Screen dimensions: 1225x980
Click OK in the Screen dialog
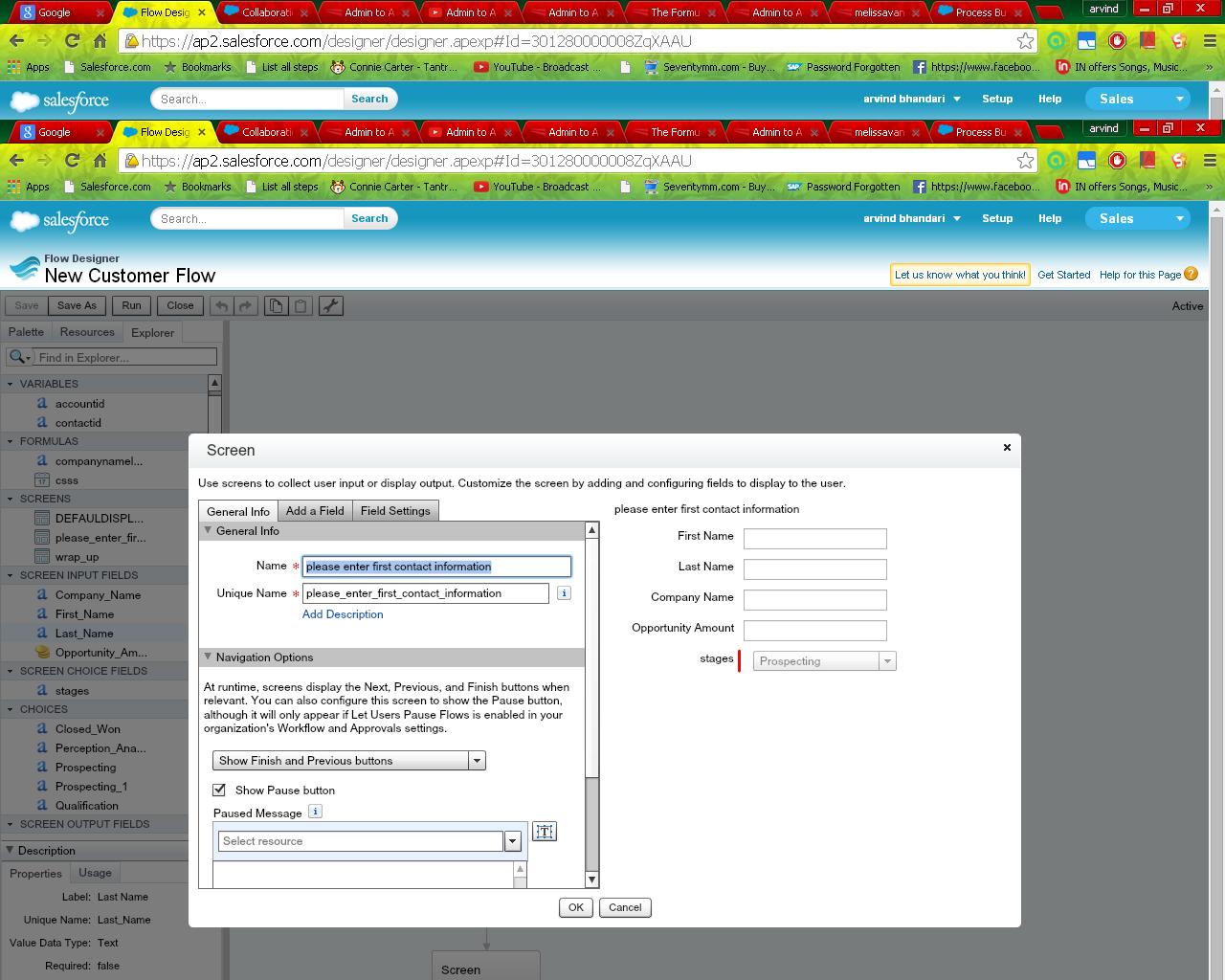pos(575,907)
